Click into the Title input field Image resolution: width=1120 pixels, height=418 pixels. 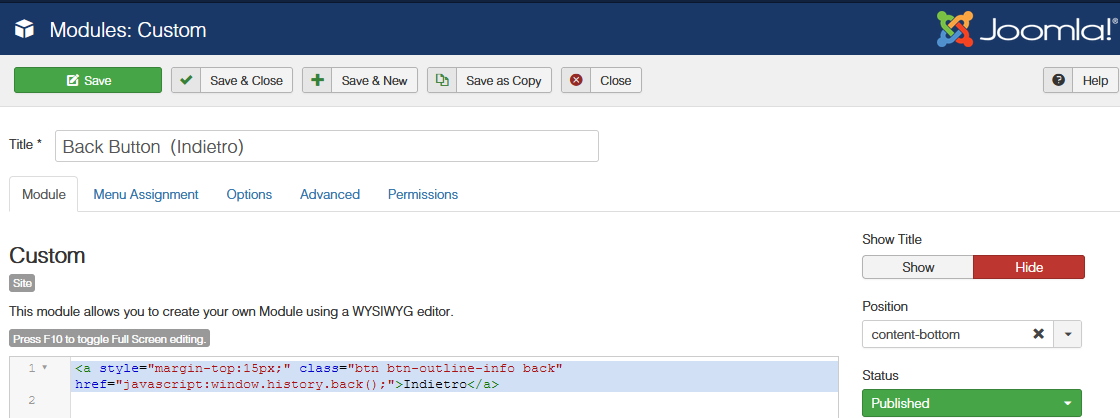click(326, 146)
